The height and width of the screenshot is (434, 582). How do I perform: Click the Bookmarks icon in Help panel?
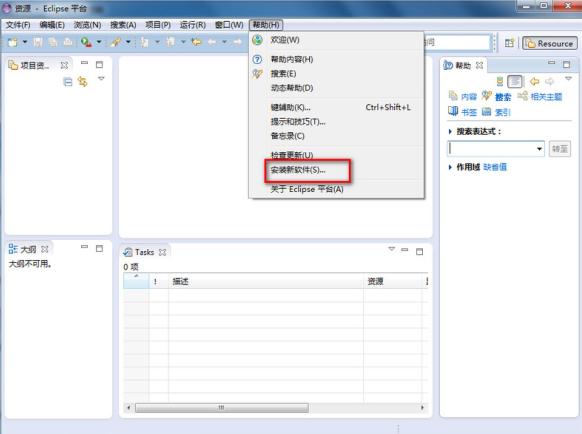(x=453, y=111)
